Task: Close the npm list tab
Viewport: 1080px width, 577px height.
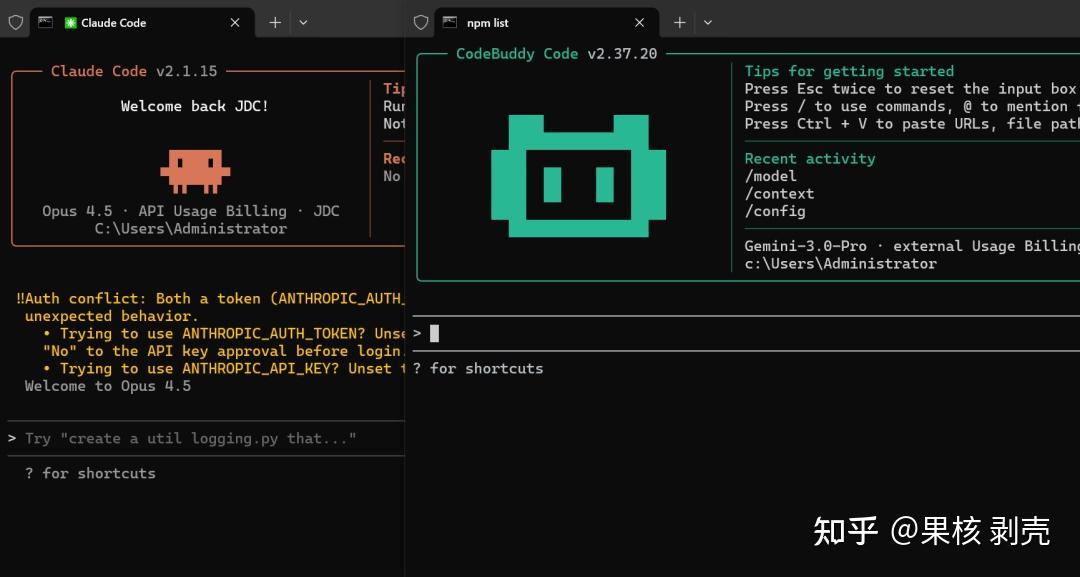Action: coord(639,23)
